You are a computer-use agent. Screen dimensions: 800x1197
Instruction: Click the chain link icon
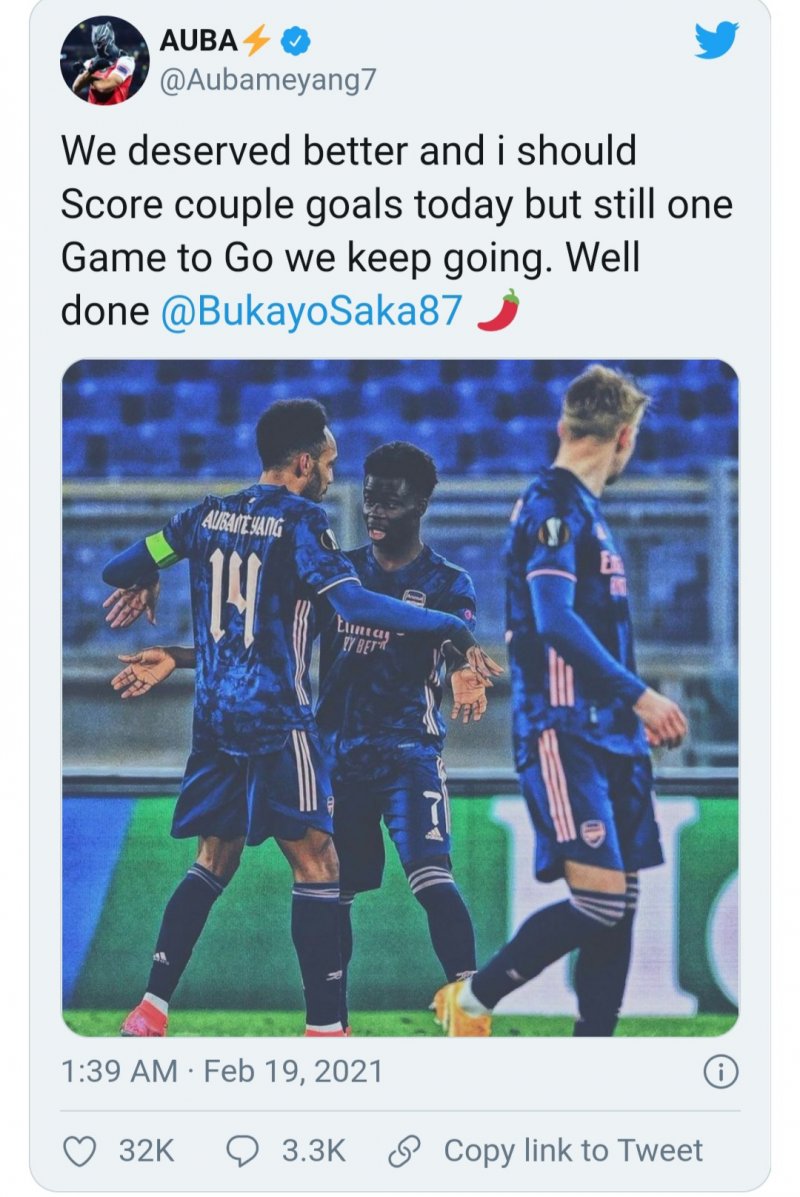click(x=405, y=1151)
